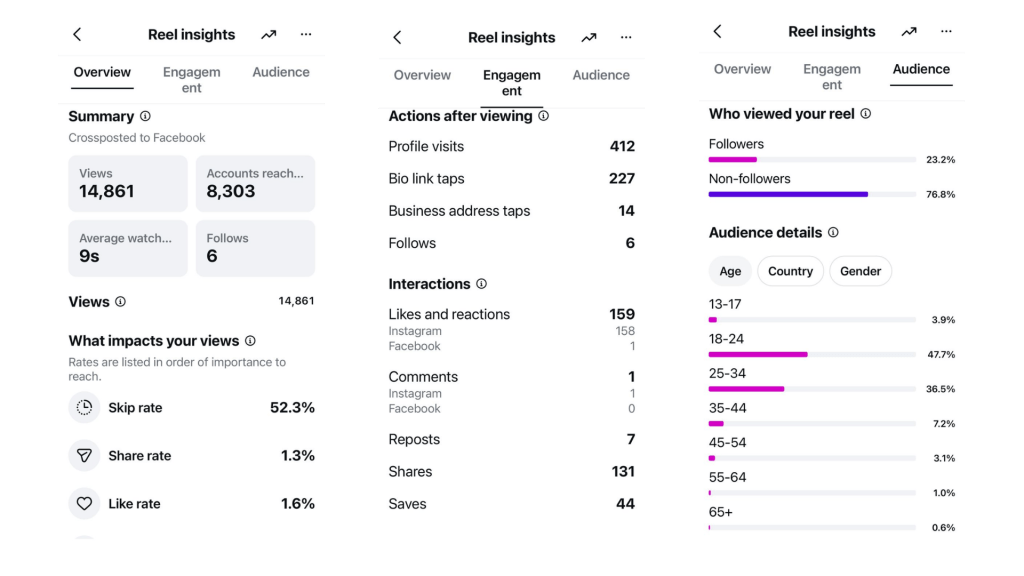Tap the info icon beside What impacts your views
The height and width of the screenshot is (576, 1024).
point(250,341)
